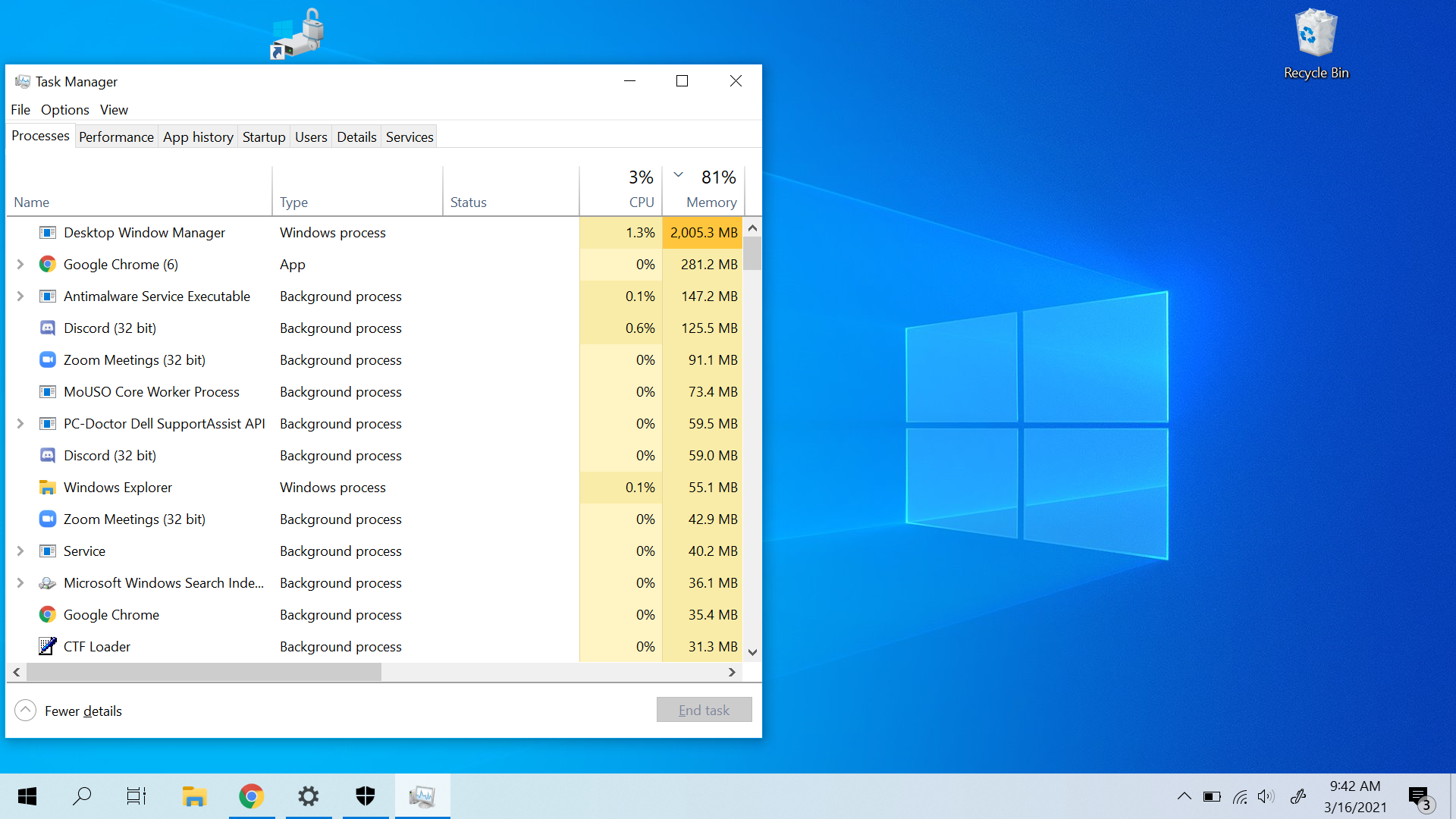Open the Options menu
The width and height of the screenshot is (1456, 819).
point(65,110)
